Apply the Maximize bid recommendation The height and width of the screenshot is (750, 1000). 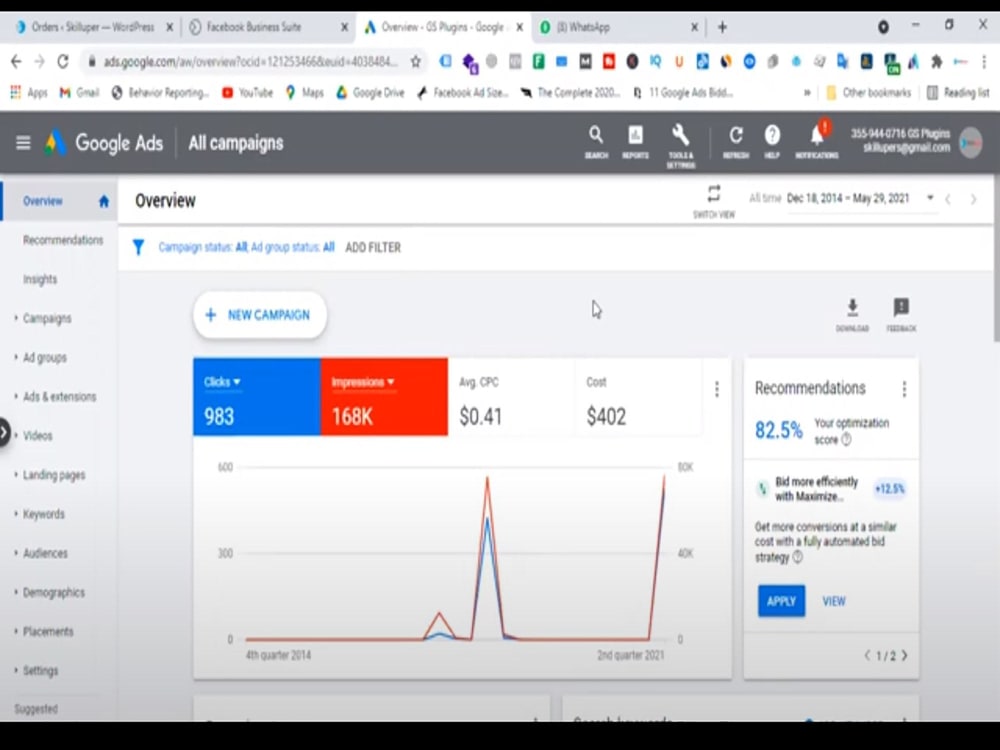pyautogui.click(x=781, y=601)
